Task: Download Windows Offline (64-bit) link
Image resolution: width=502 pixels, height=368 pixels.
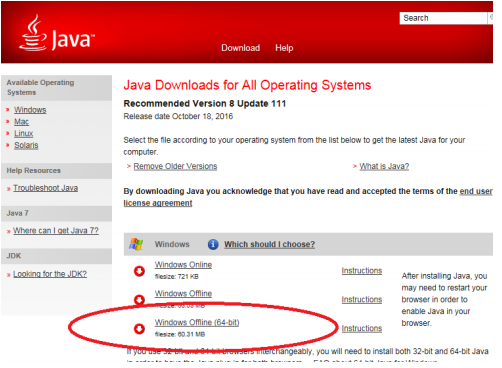Action: coord(197,323)
